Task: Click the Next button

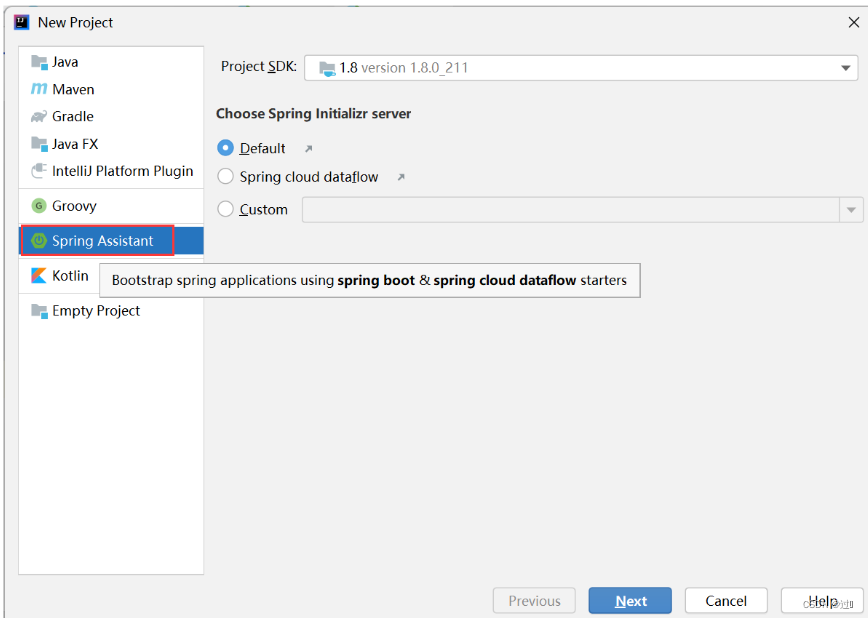Action: coord(630,601)
